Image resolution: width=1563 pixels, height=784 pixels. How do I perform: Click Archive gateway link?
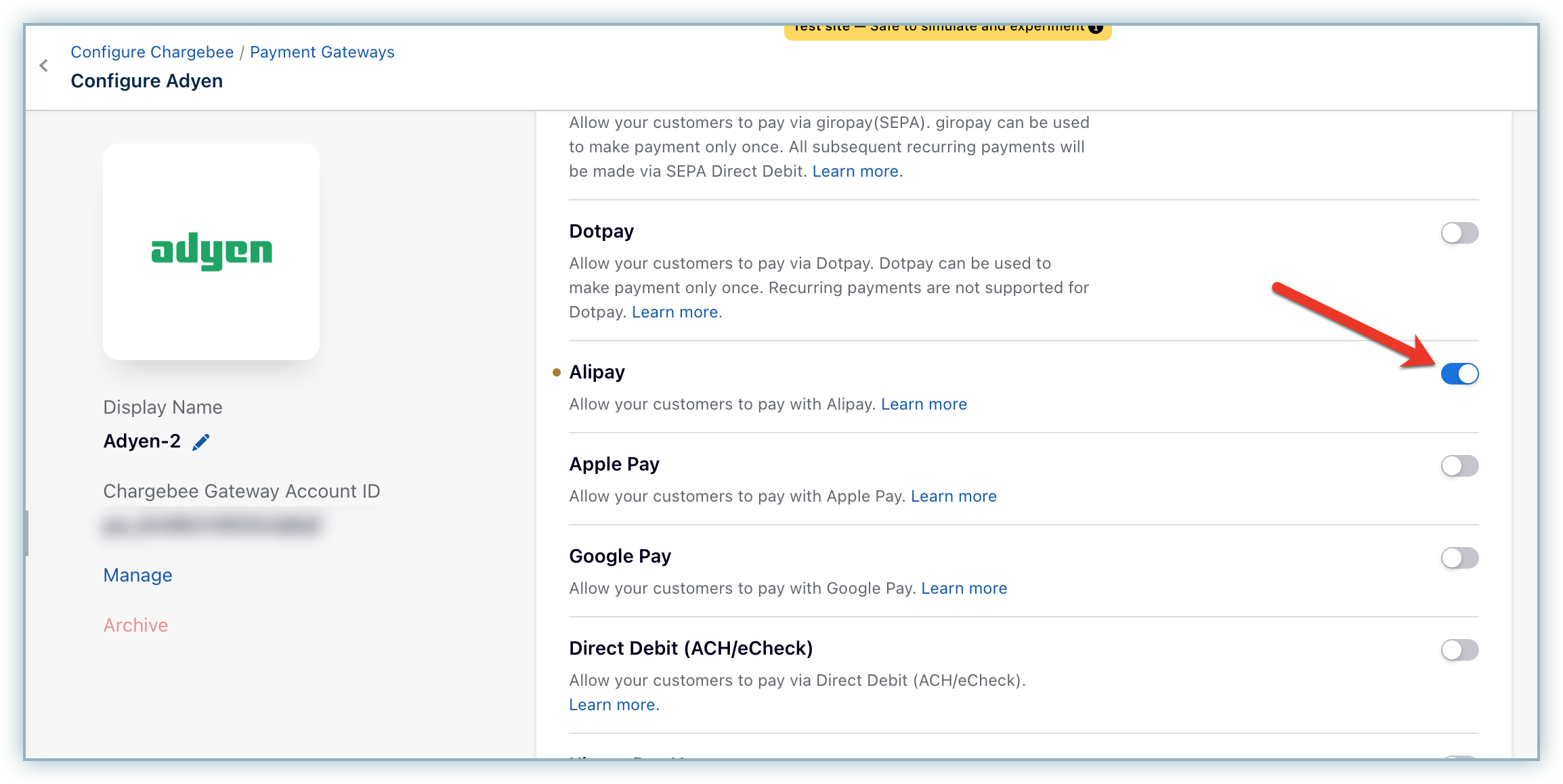[135, 625]
